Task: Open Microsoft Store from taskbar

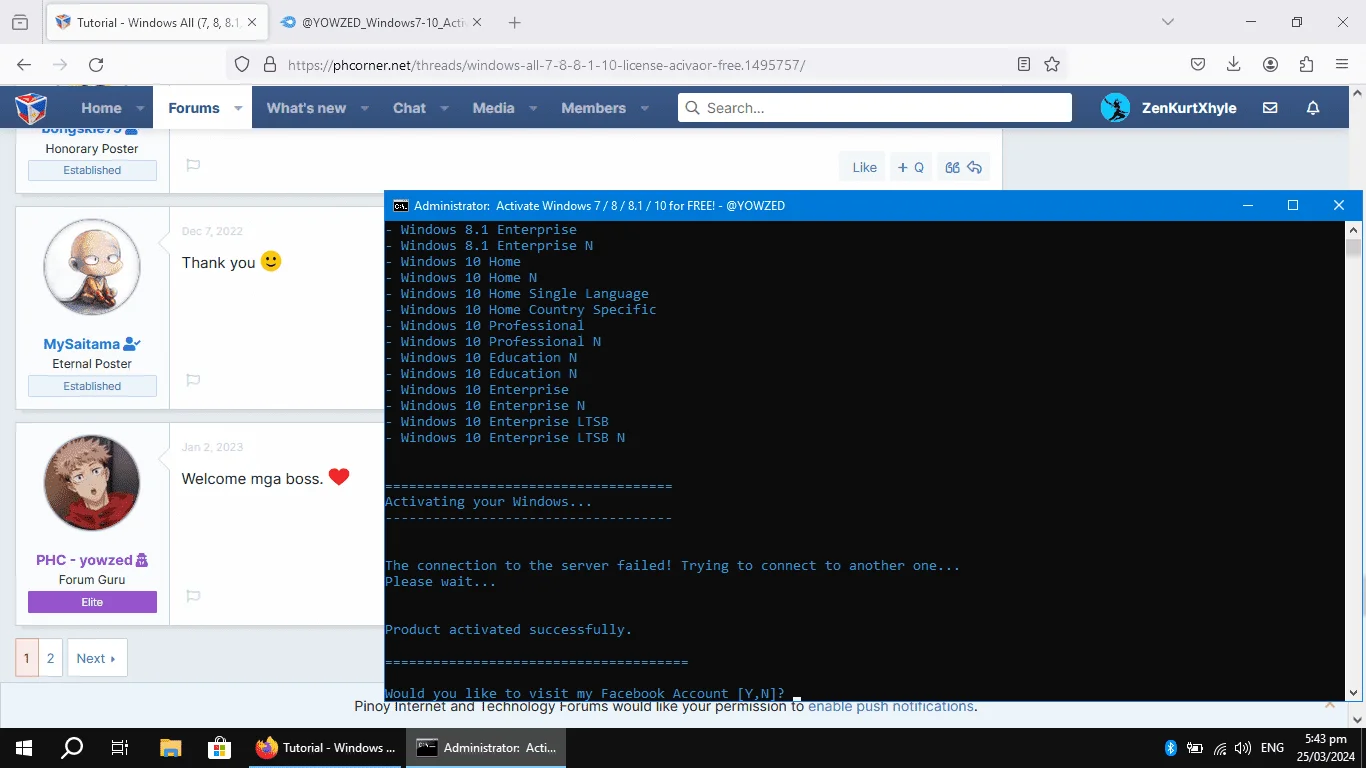Action: tap(219, 747)
